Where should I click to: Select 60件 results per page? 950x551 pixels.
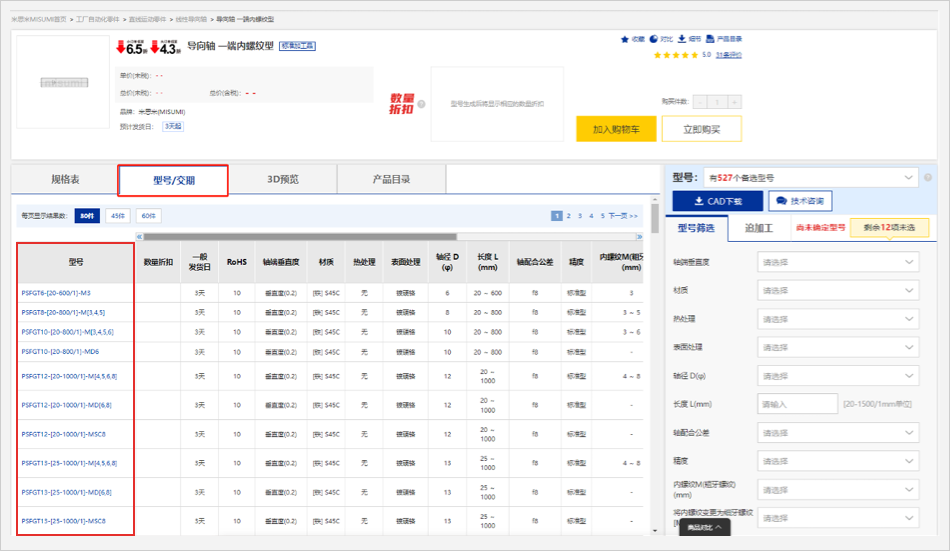[x=148, y=215]
